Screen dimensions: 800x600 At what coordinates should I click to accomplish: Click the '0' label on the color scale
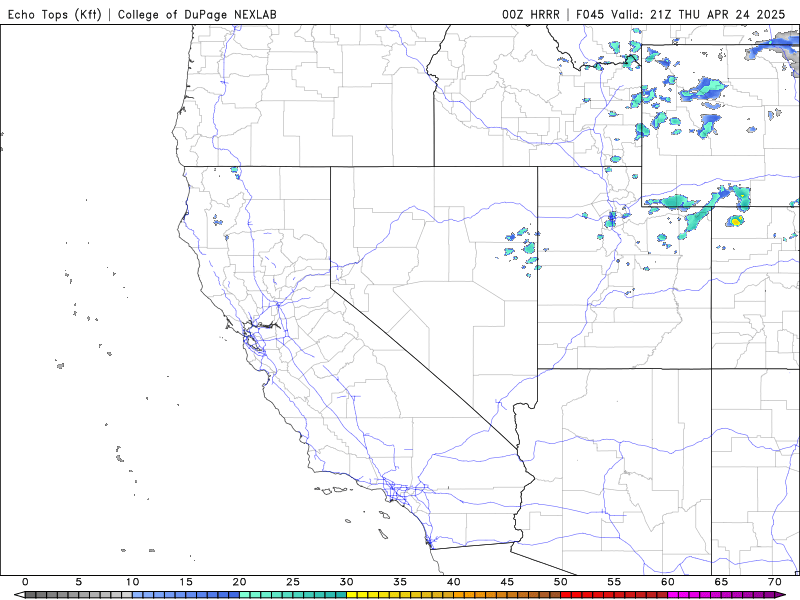point(26,582)
